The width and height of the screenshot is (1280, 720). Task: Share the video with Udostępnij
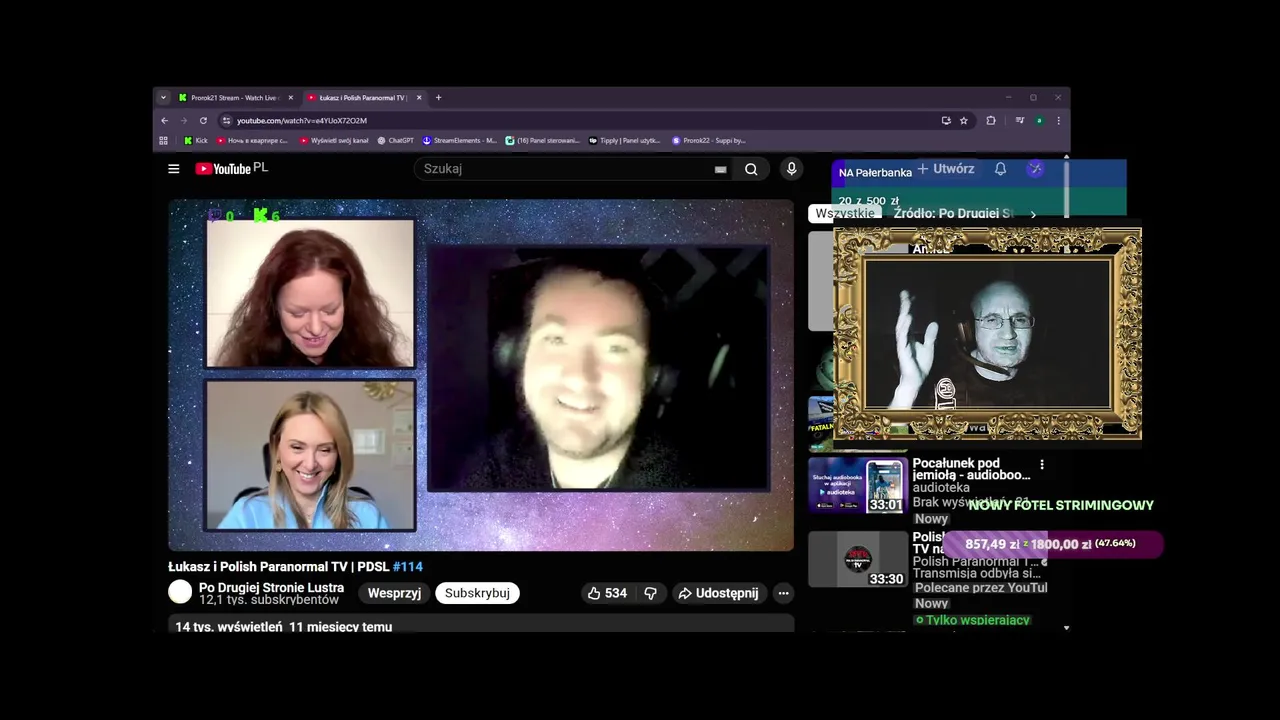[x=719, y=593]
